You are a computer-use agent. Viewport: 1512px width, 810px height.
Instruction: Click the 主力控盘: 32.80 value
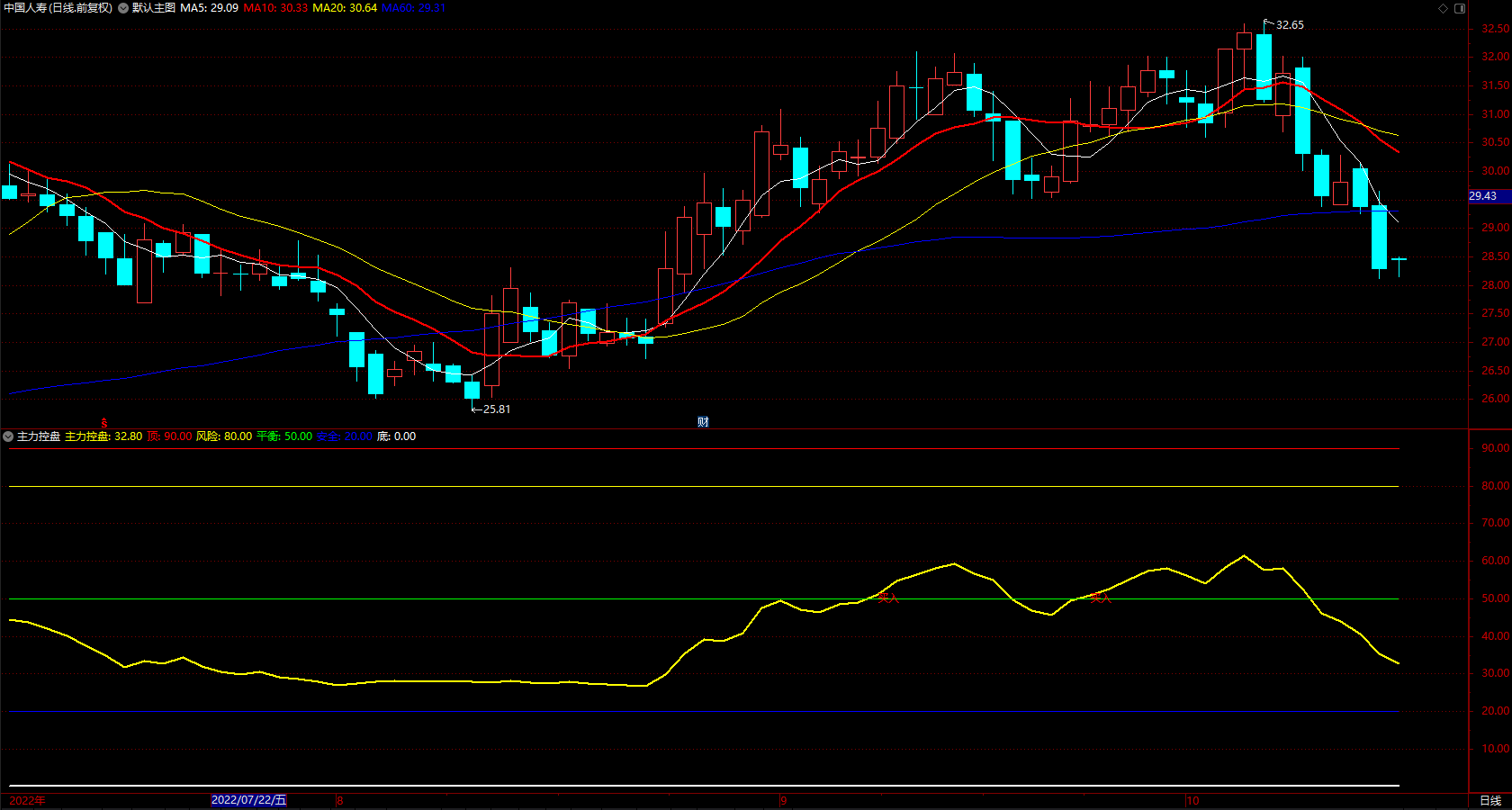(103, 436)
